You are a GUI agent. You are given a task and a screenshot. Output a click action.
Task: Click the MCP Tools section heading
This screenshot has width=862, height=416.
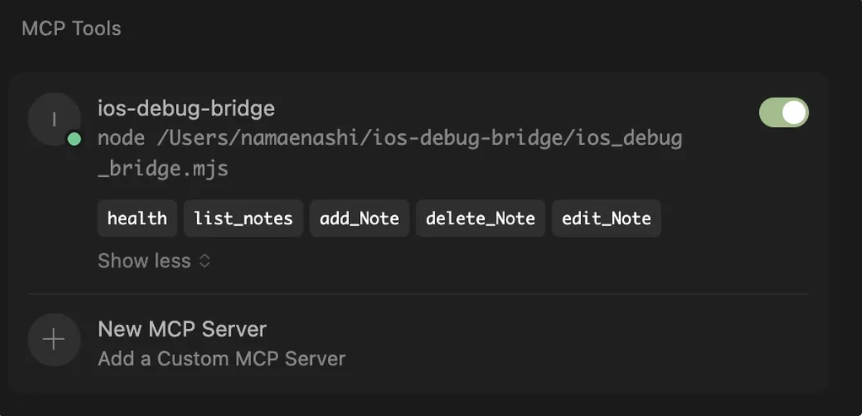pos(71,29)
